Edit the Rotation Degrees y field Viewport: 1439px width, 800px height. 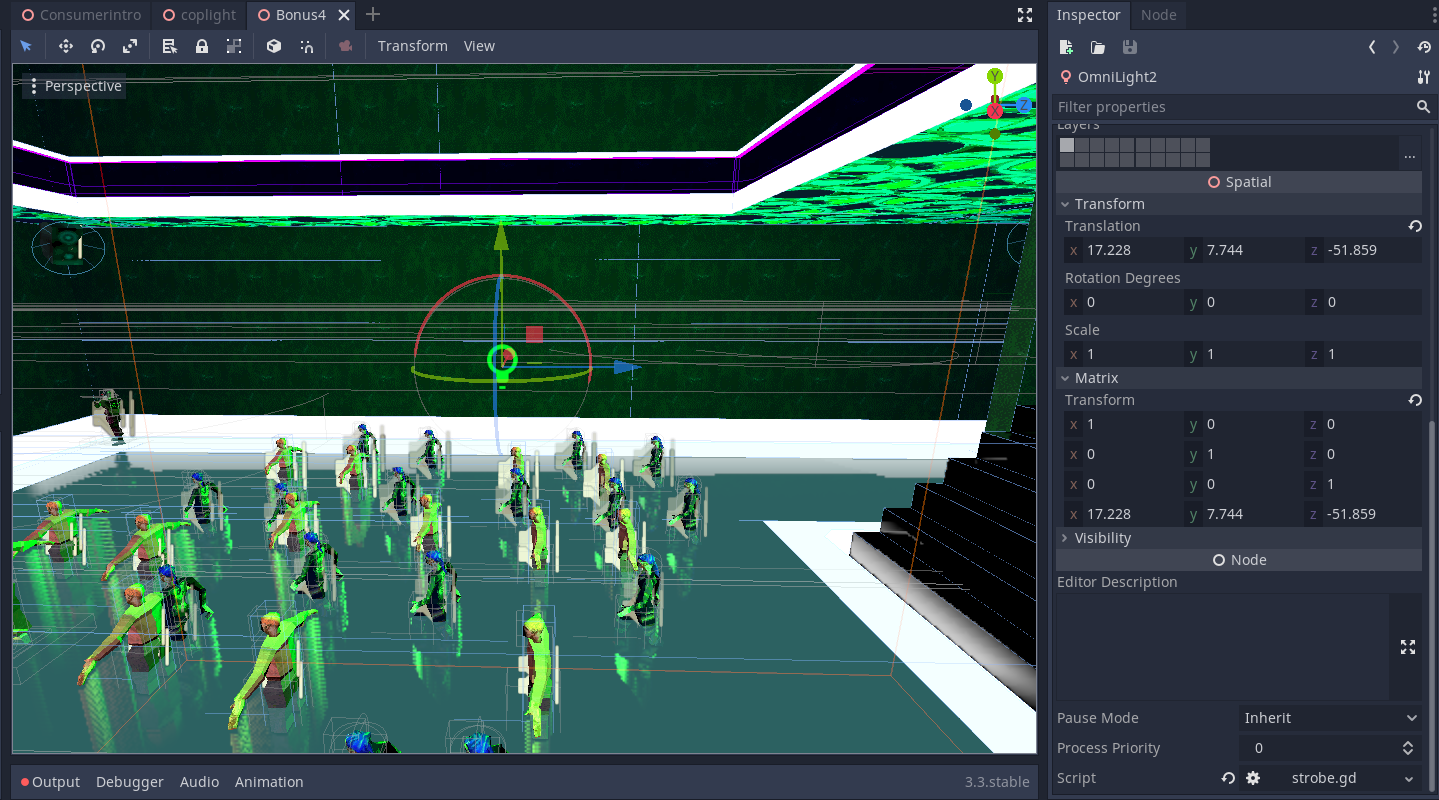tap(1243, 302)
